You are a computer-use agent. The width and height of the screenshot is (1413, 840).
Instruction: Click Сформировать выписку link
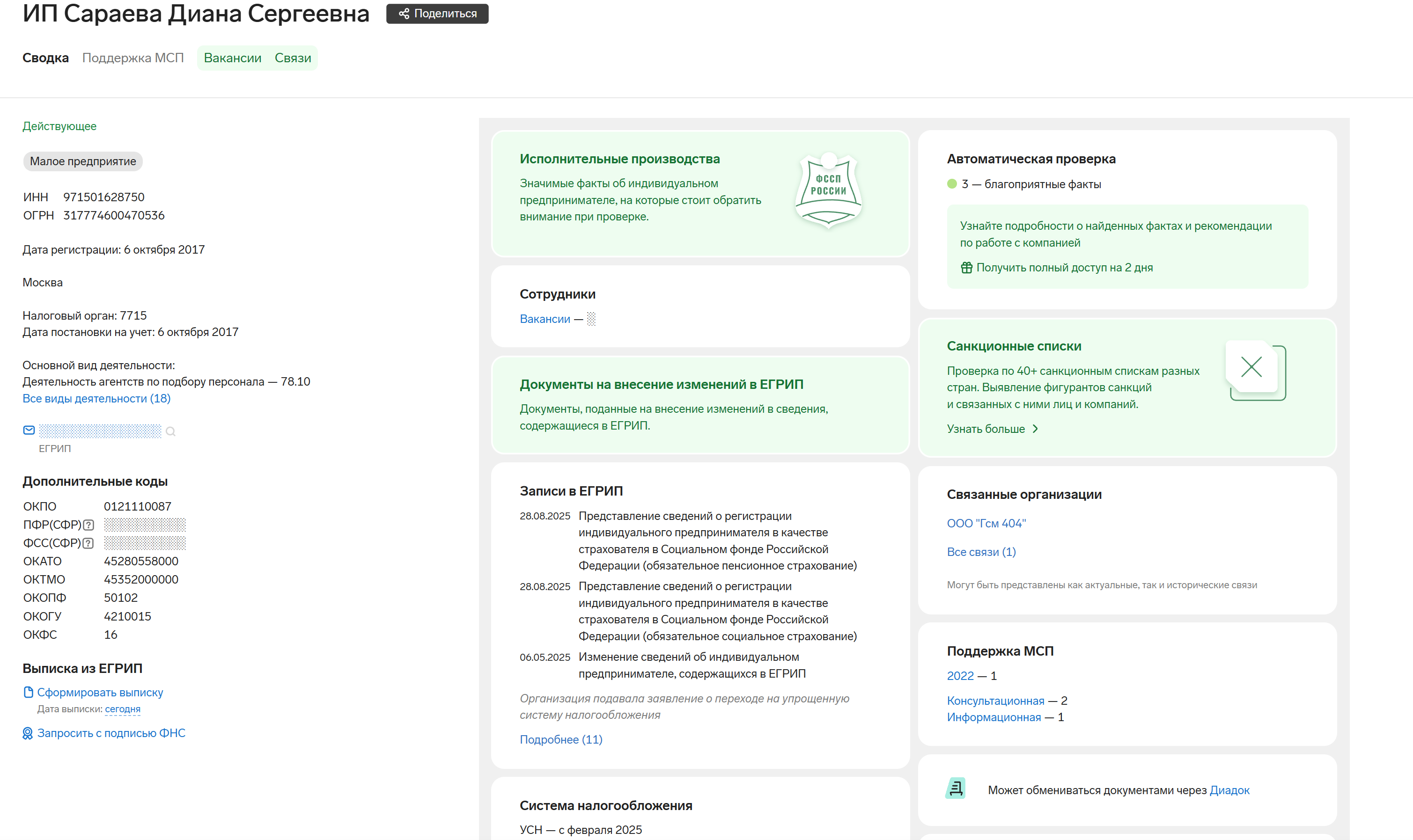[x=100, y=692]
